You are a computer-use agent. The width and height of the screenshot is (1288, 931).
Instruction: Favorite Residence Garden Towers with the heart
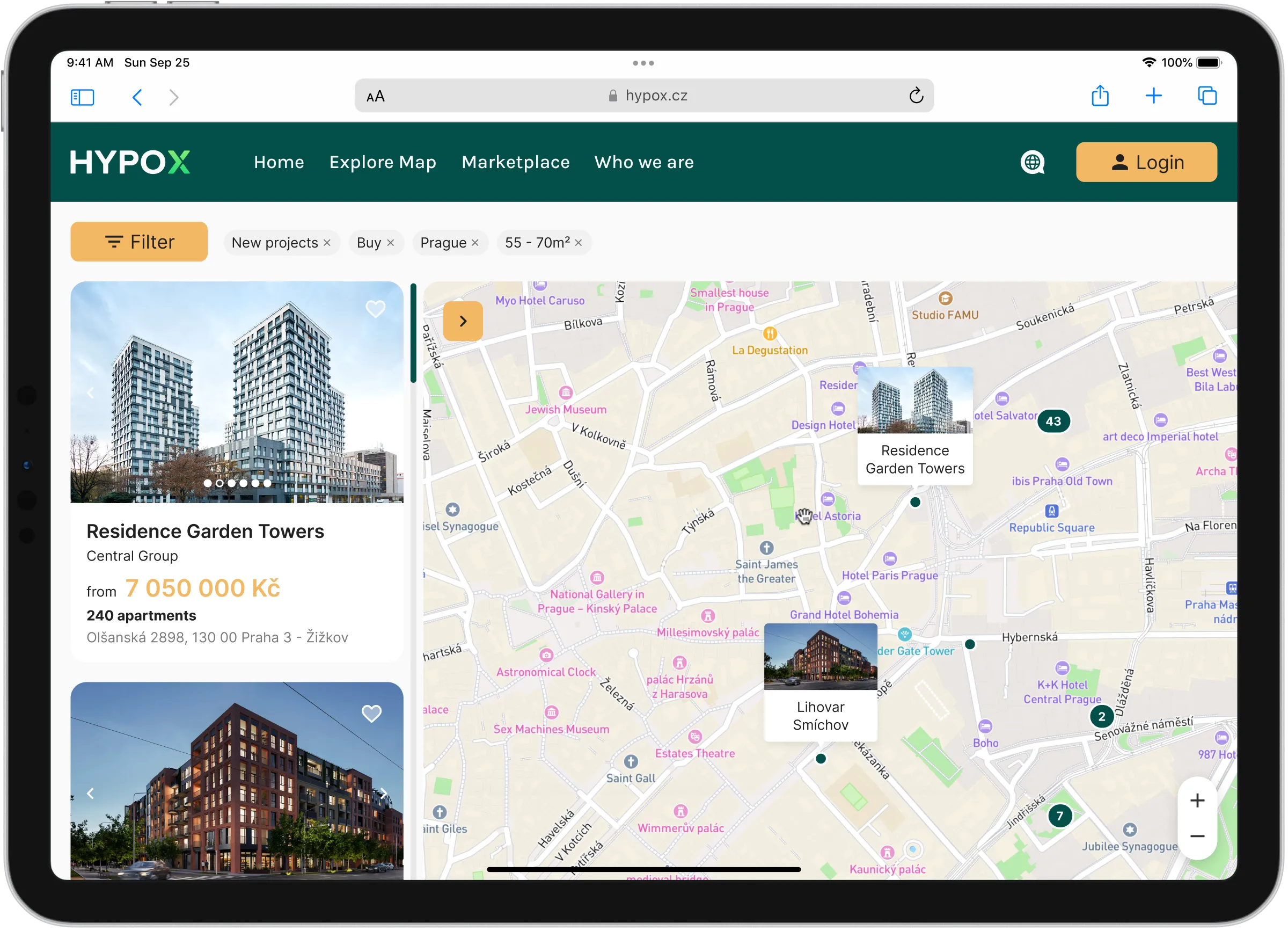375,309
